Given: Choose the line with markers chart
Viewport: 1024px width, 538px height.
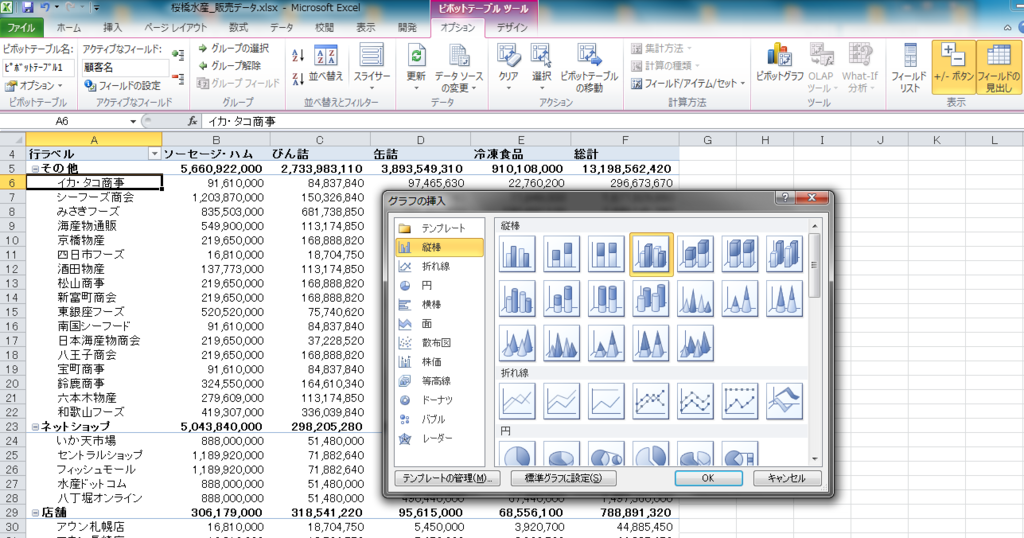Looking at the screenshot, I should point(651,400).
